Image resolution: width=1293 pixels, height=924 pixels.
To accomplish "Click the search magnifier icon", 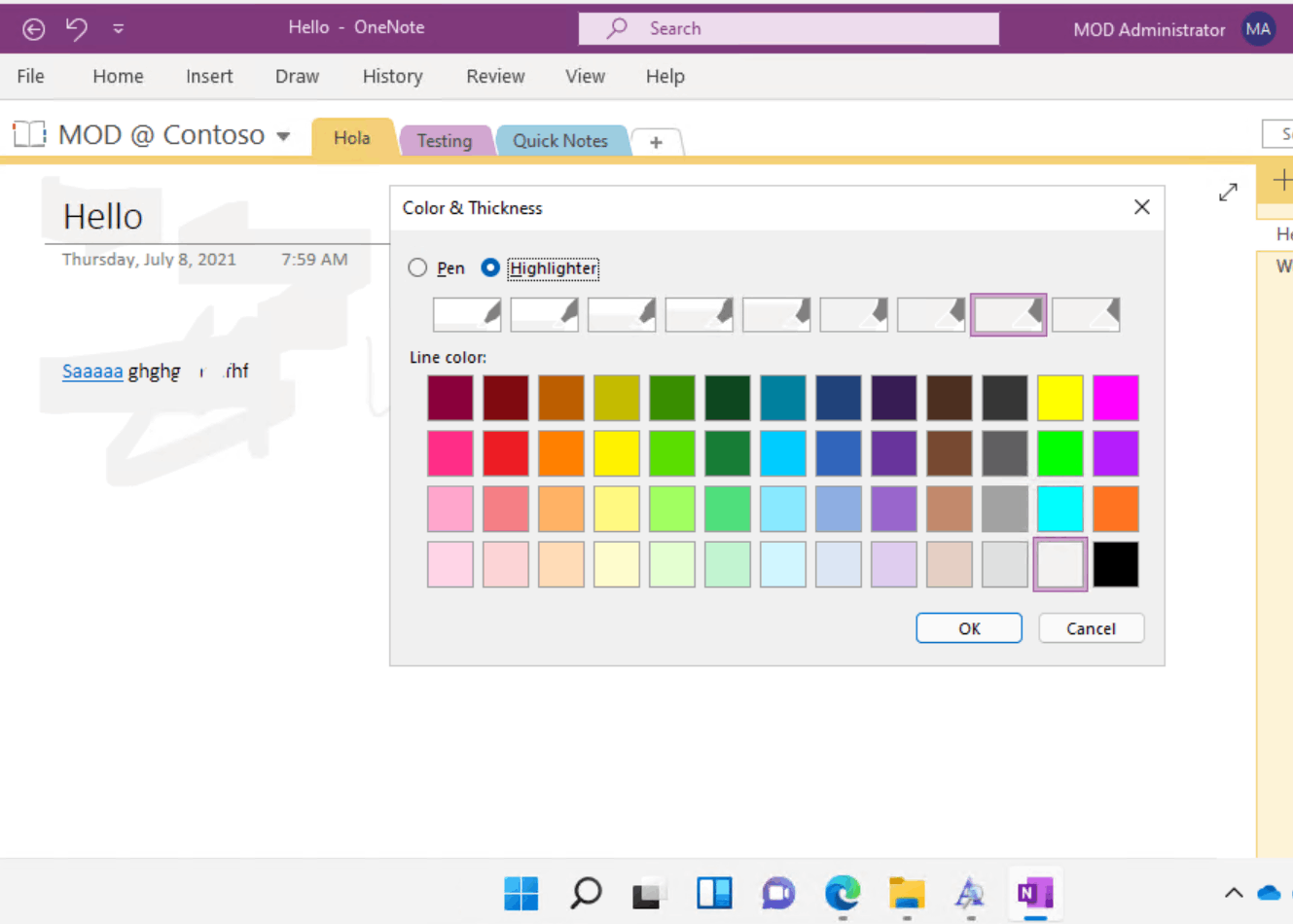I will tap(617, 28).
